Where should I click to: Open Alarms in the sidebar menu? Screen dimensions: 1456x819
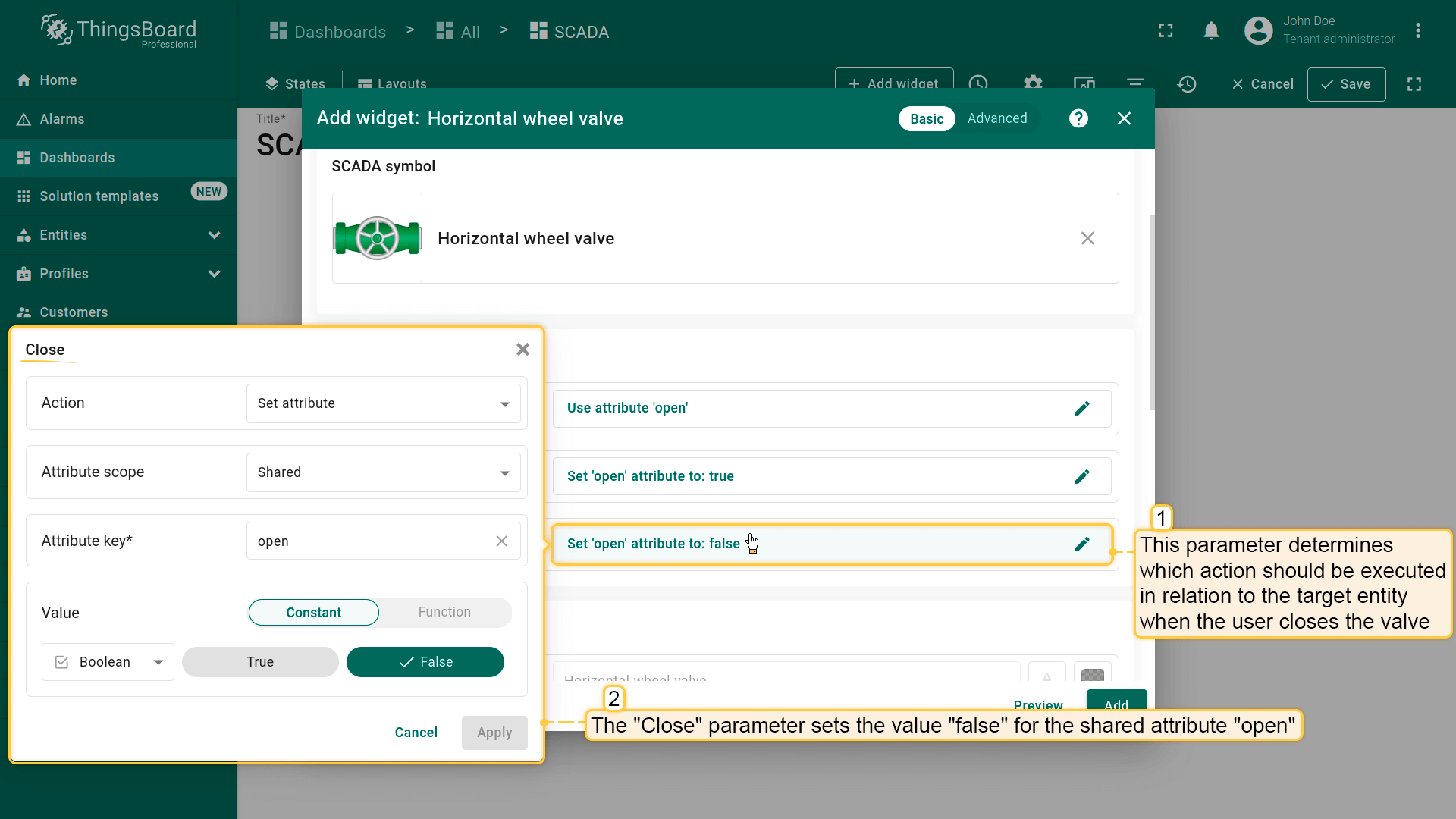62,119
